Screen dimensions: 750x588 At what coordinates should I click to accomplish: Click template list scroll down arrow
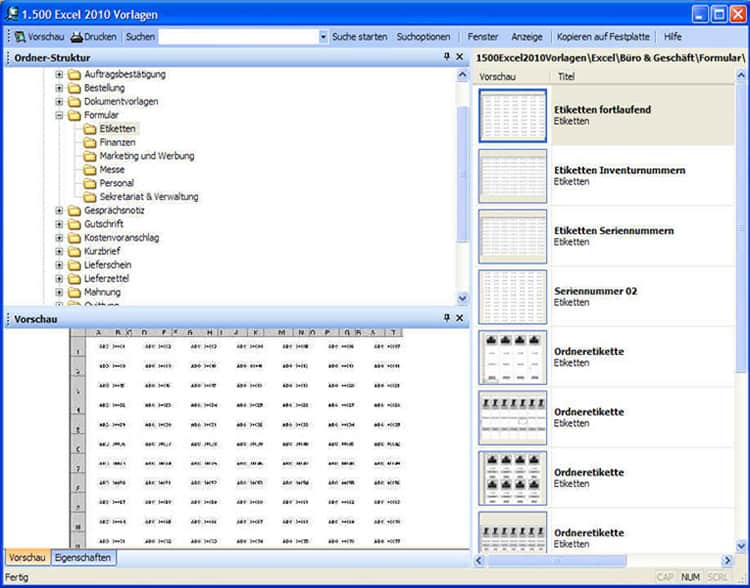741,545
